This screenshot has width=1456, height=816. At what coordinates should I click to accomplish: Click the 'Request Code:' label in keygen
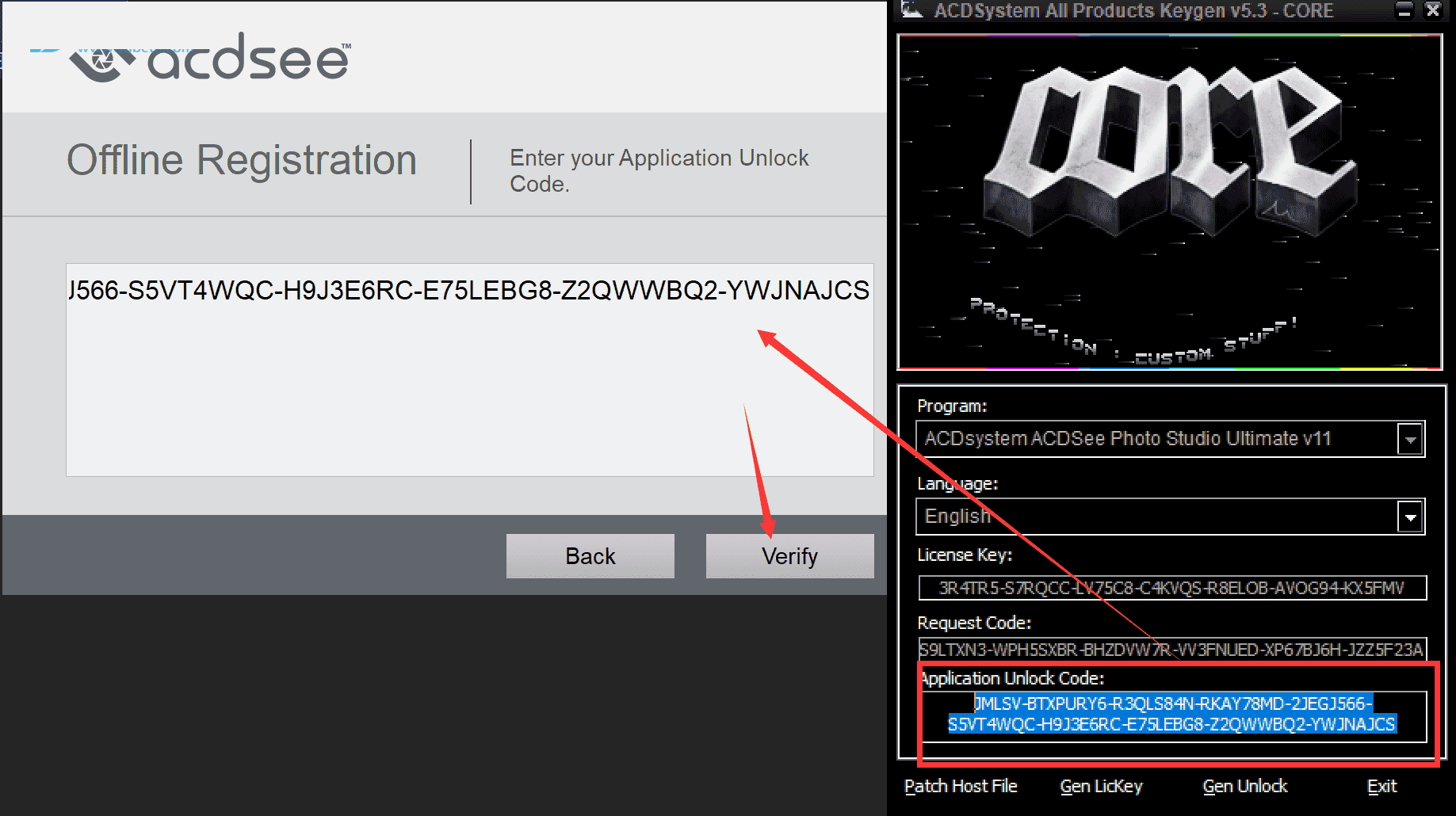pyautogui.click(x=974, y=623)
